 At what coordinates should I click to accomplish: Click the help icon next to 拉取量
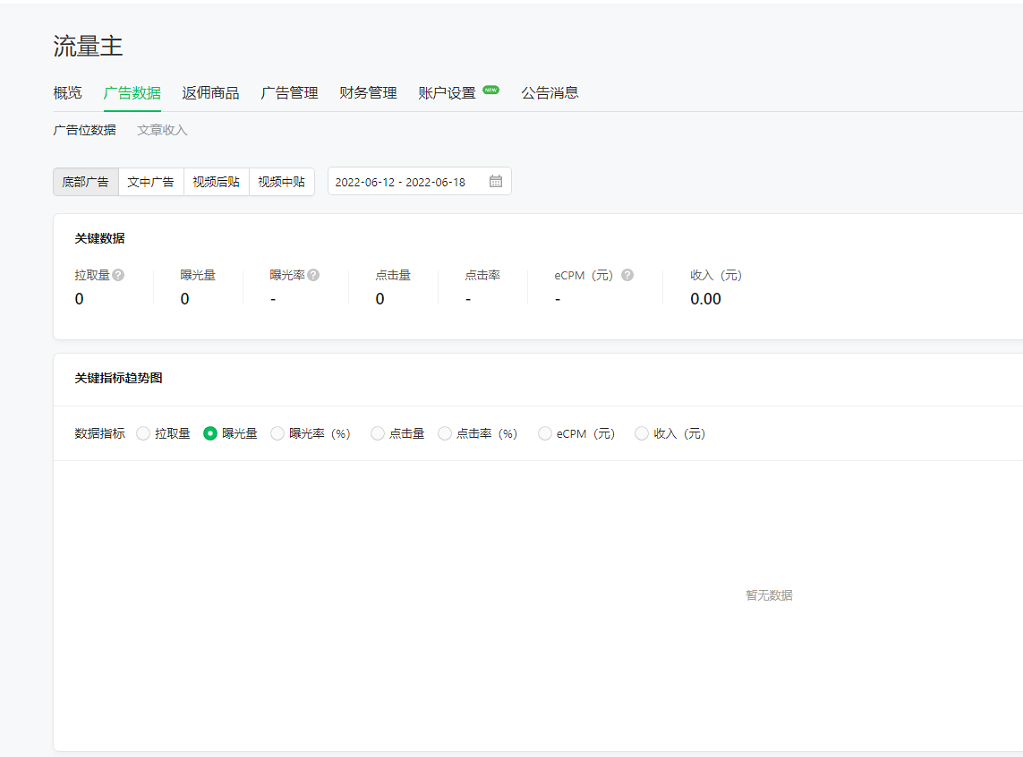click(x=119, y=275)
